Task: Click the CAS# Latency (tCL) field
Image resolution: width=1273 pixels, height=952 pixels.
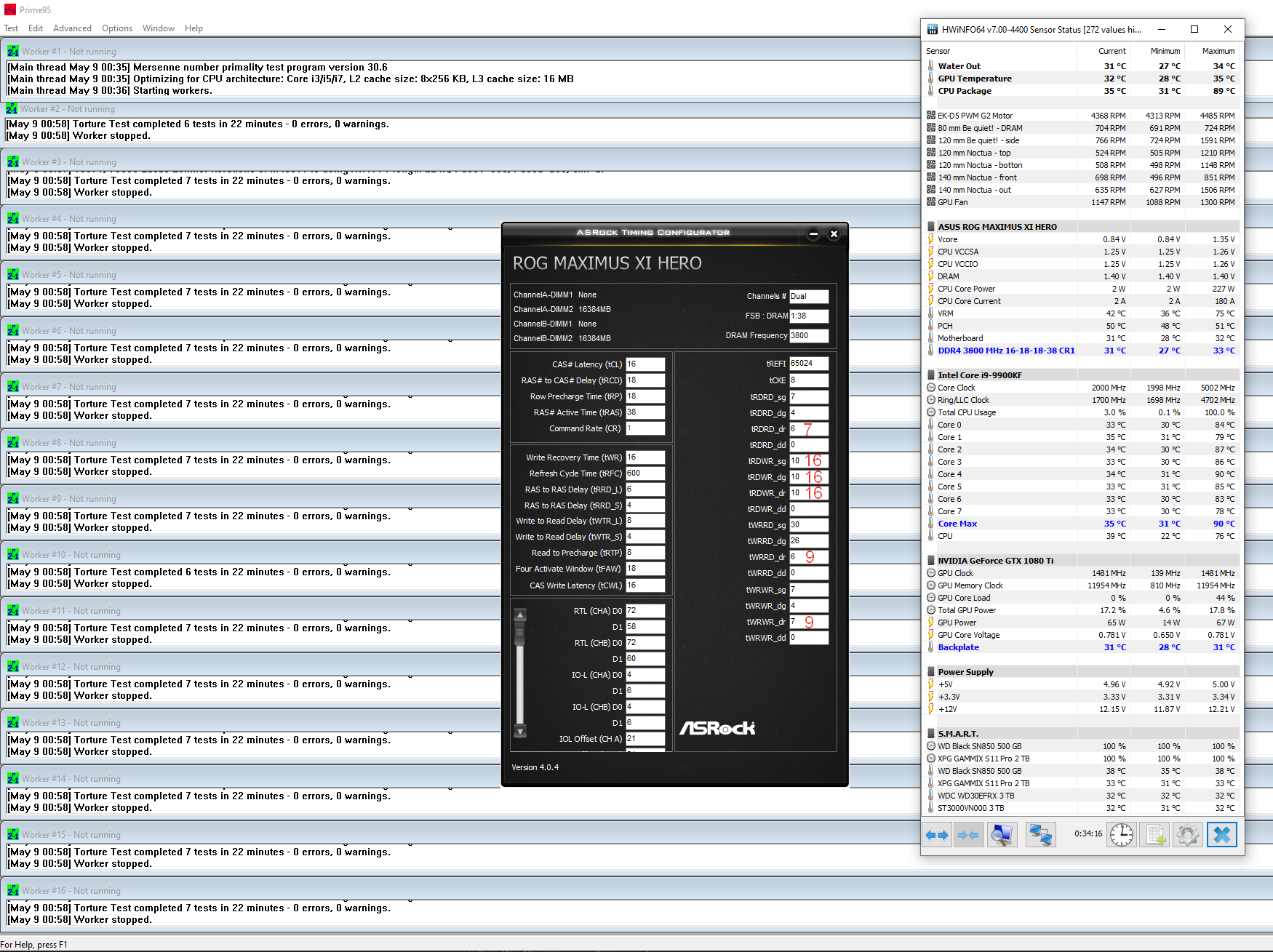Action: click(x=645, y=364)
